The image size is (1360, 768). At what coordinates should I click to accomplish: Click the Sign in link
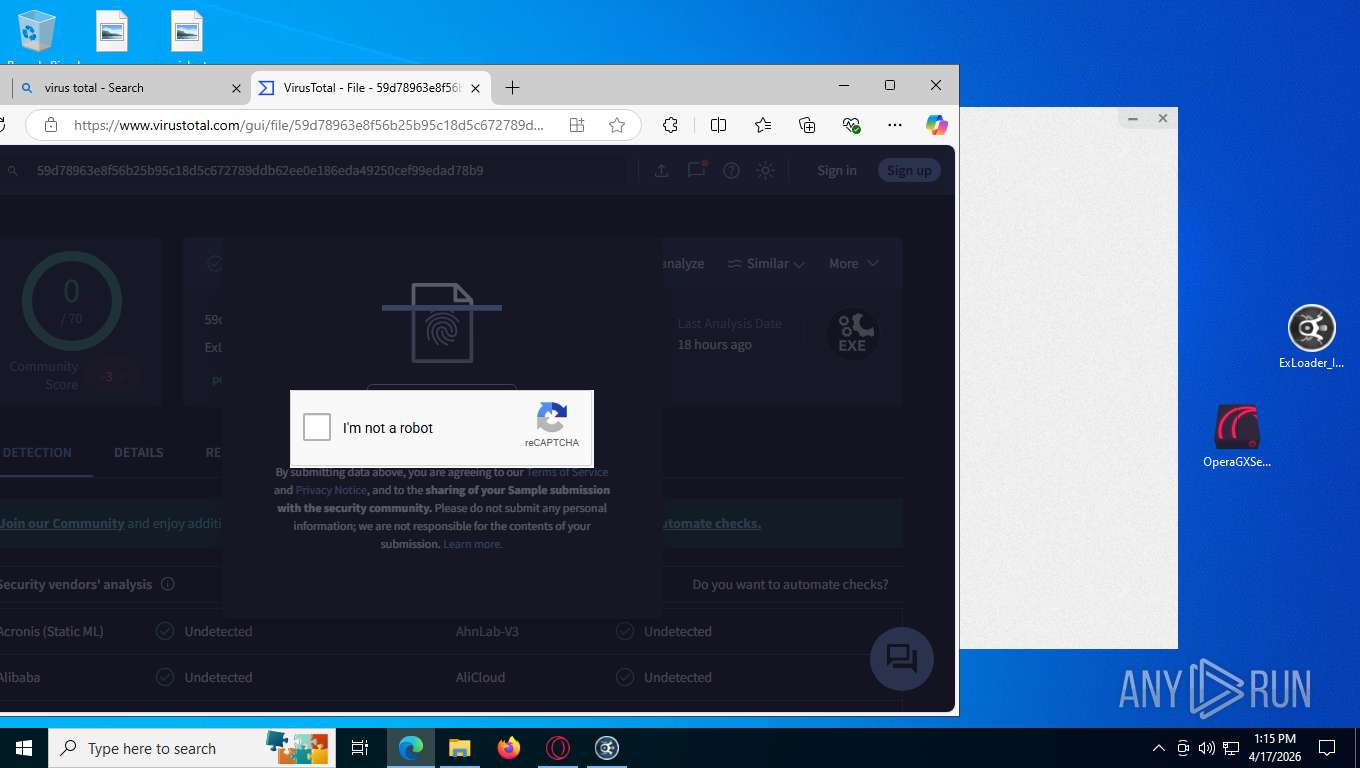click(x=837, y=171)
